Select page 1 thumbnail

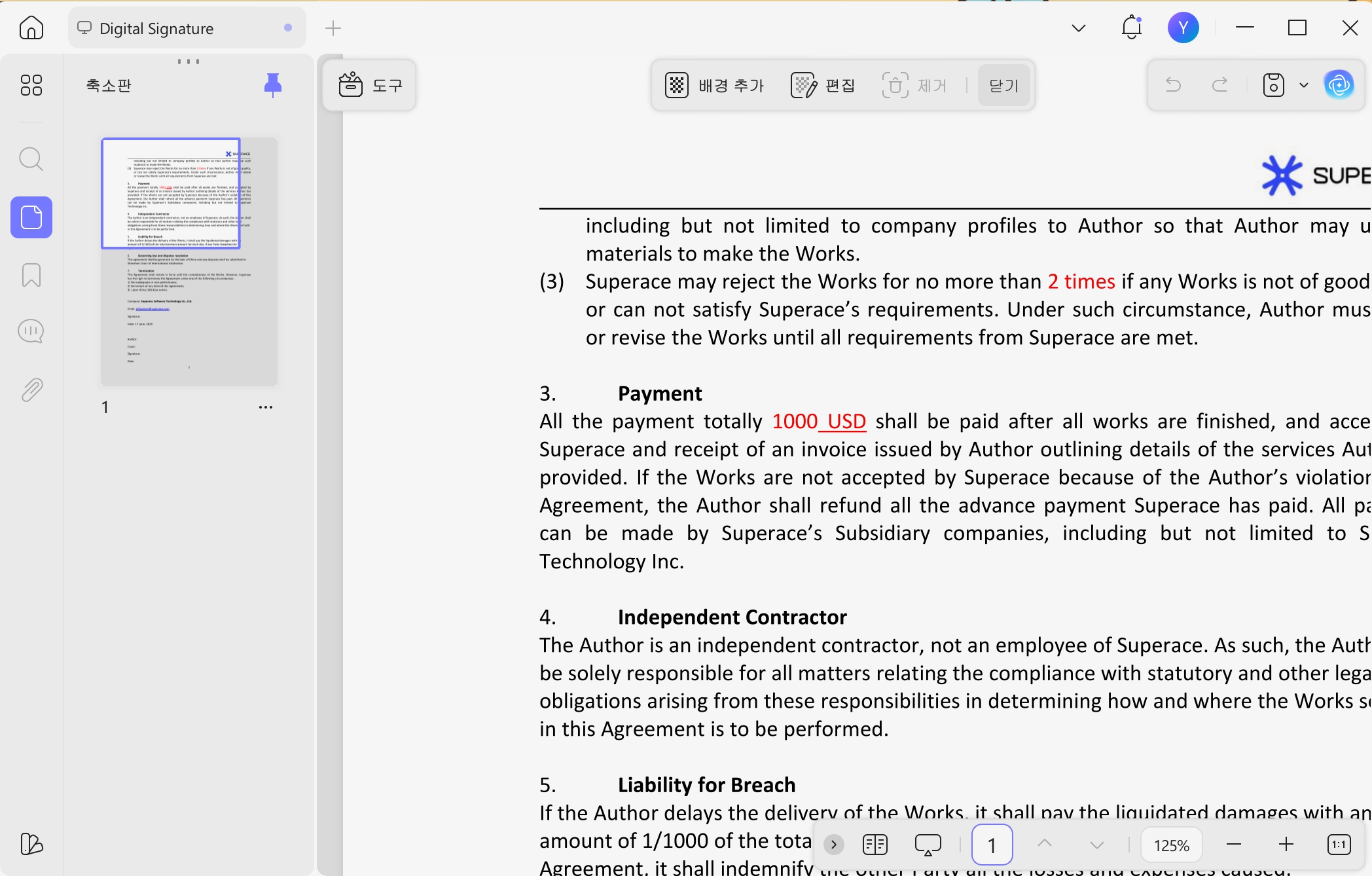(x=189, y=261)
